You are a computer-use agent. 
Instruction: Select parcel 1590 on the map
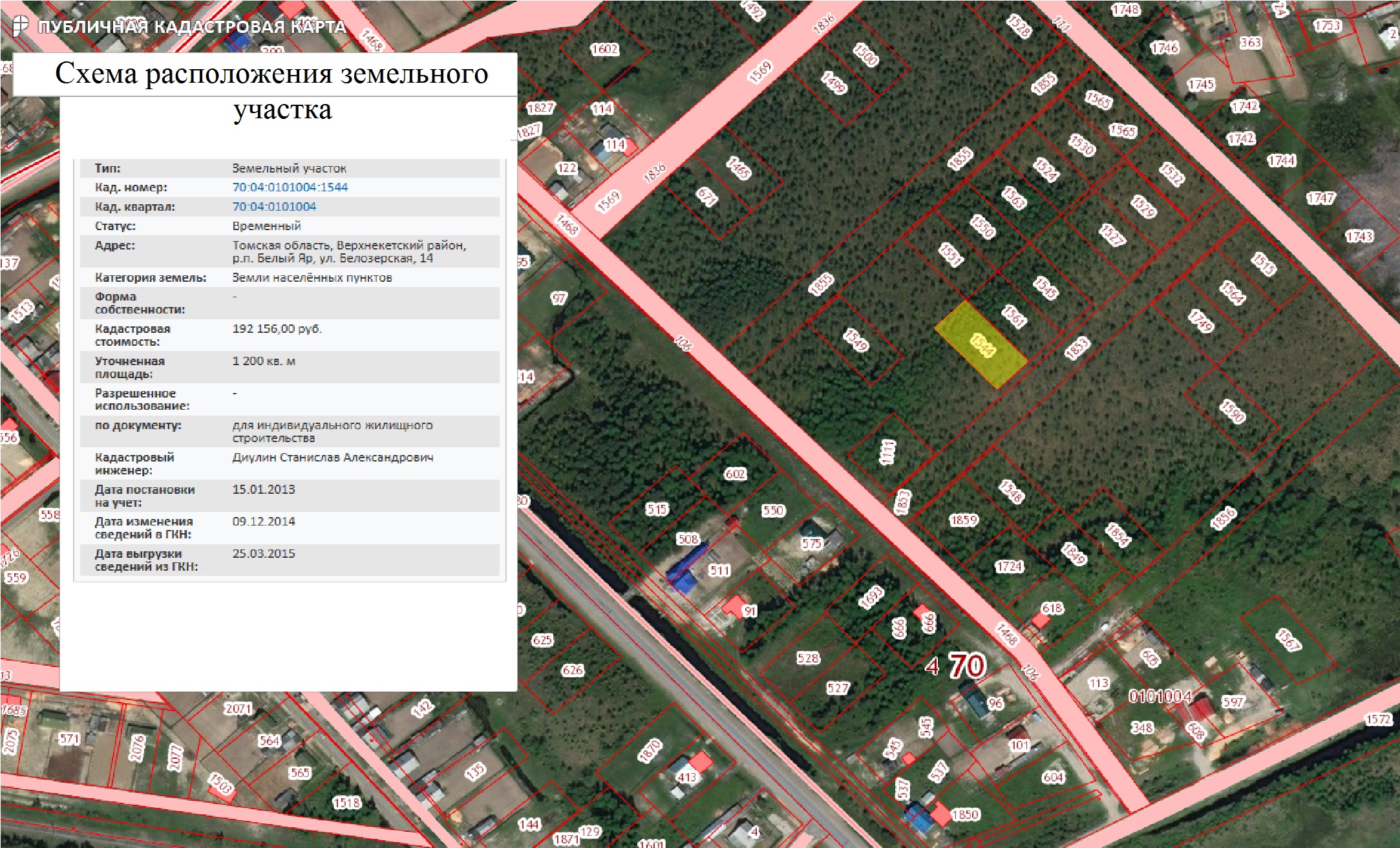tap(1232, 412)
